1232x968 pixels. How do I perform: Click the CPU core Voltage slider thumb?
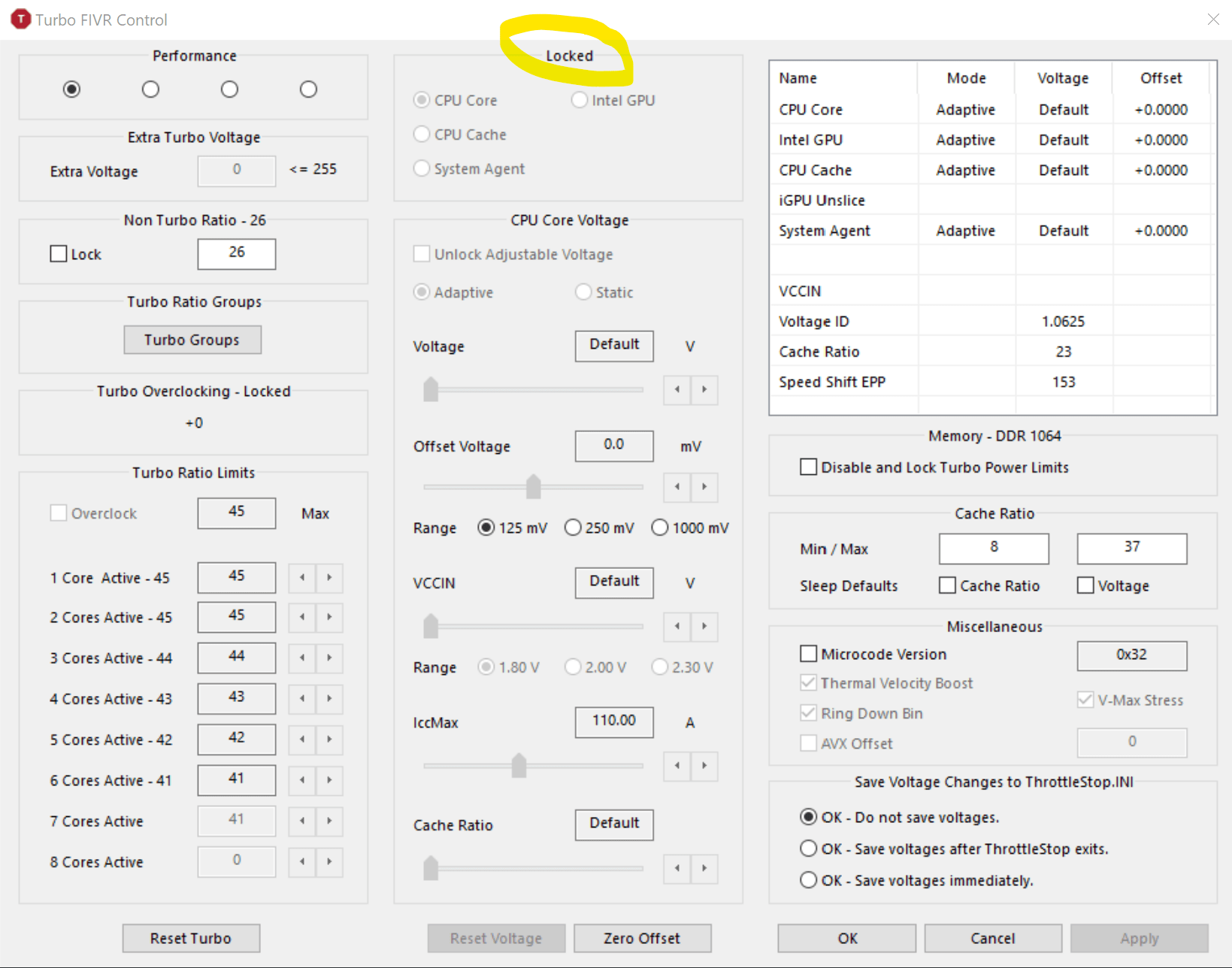[431, 389]
